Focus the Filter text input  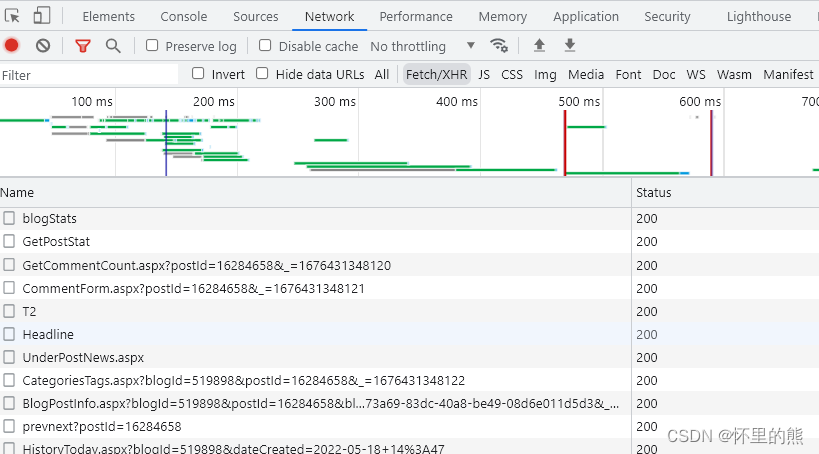tap(89, 75)
